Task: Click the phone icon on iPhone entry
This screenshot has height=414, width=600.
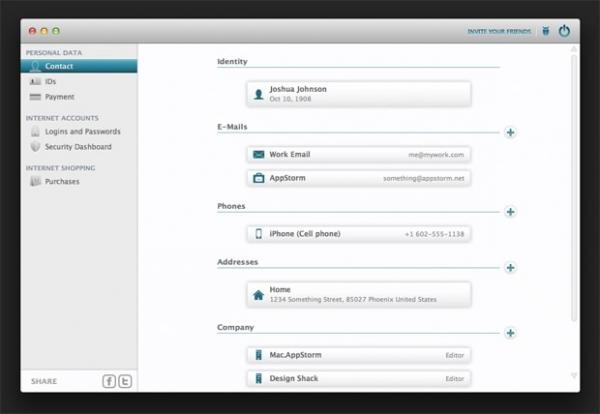Action: click(259, 234)
